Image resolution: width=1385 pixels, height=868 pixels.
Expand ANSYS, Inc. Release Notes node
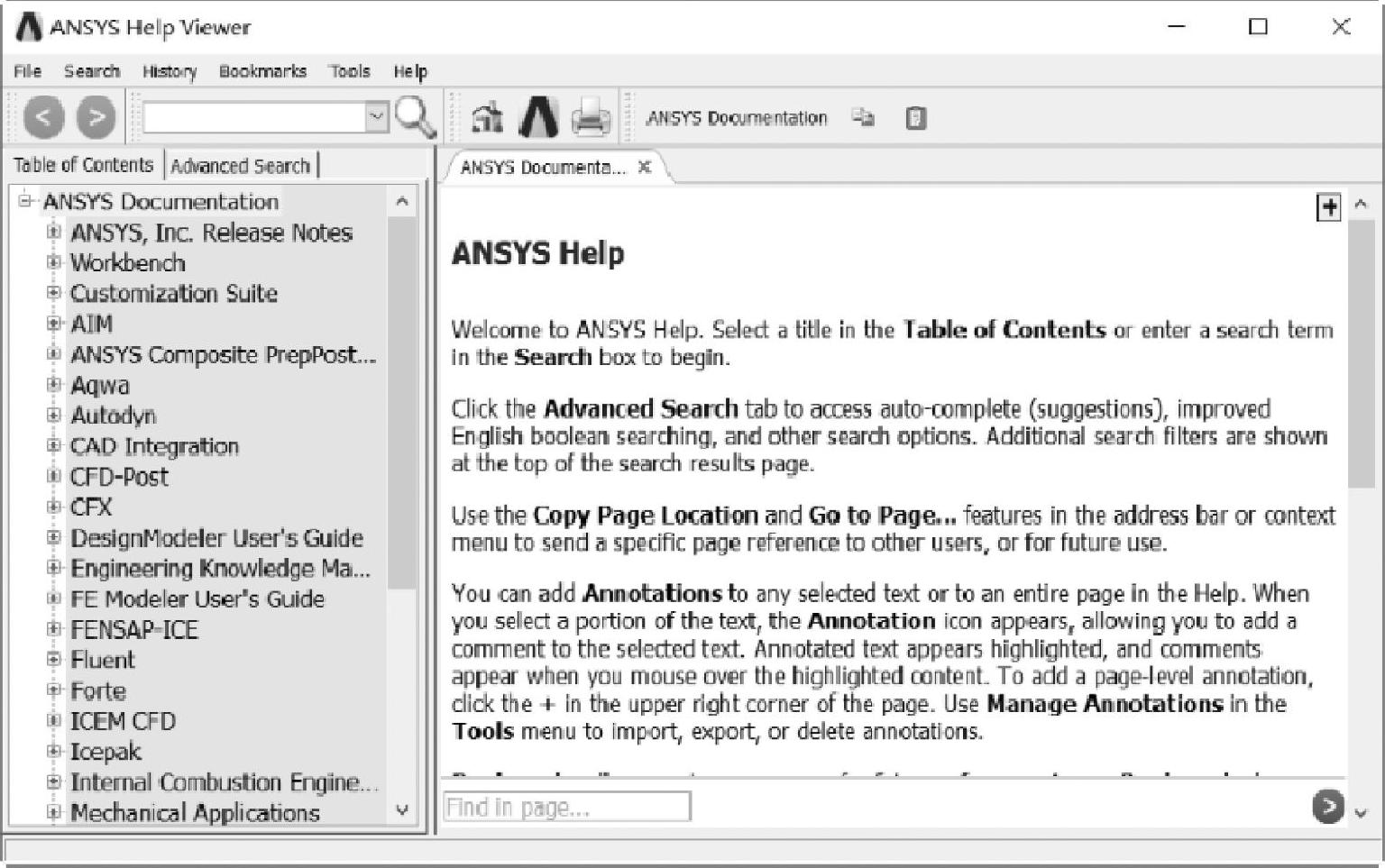pos(53,232)
